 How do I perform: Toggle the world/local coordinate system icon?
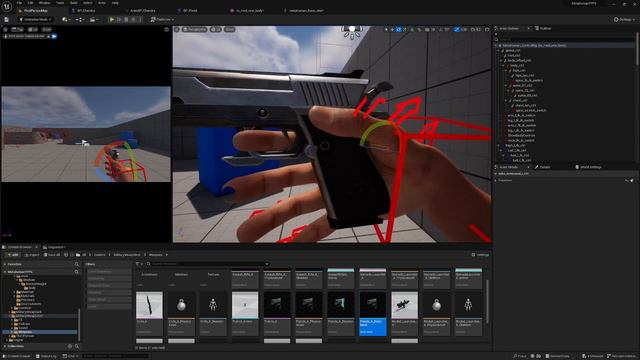pos(412,29)
